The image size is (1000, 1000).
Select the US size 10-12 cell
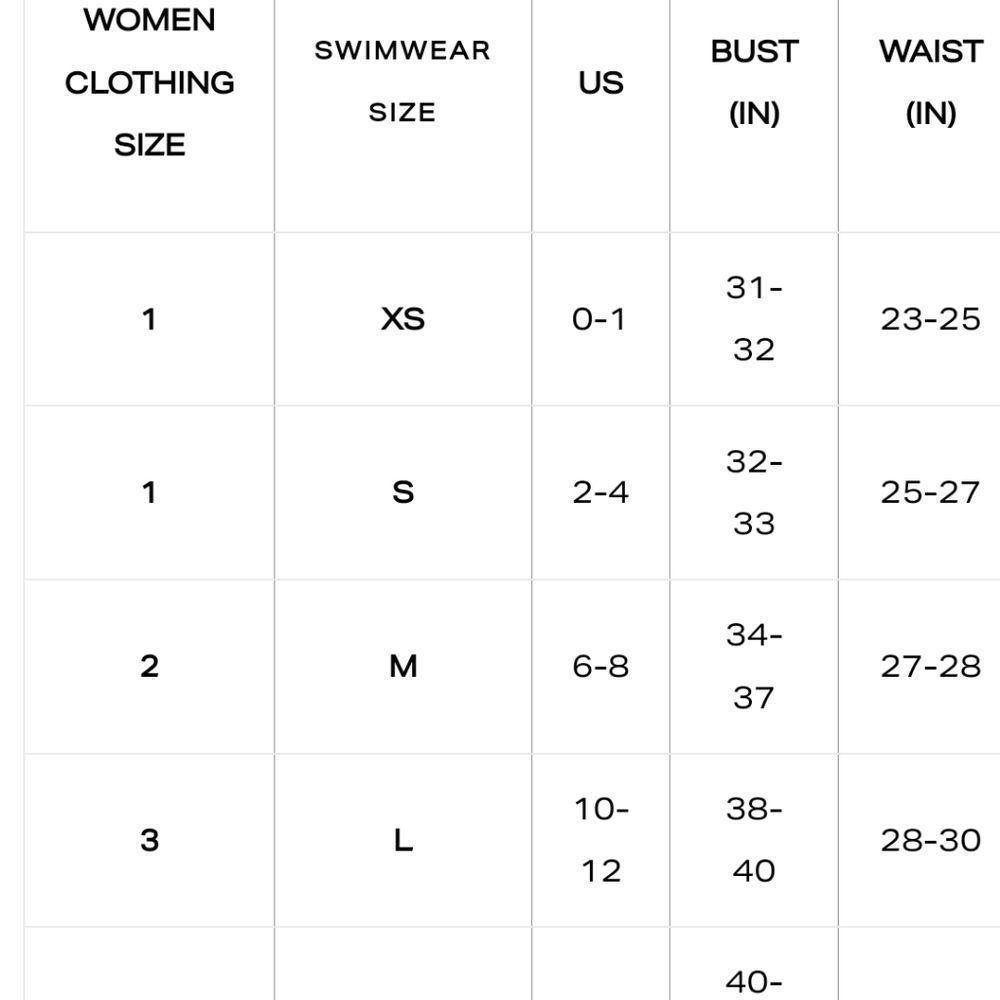click(600, 840)
